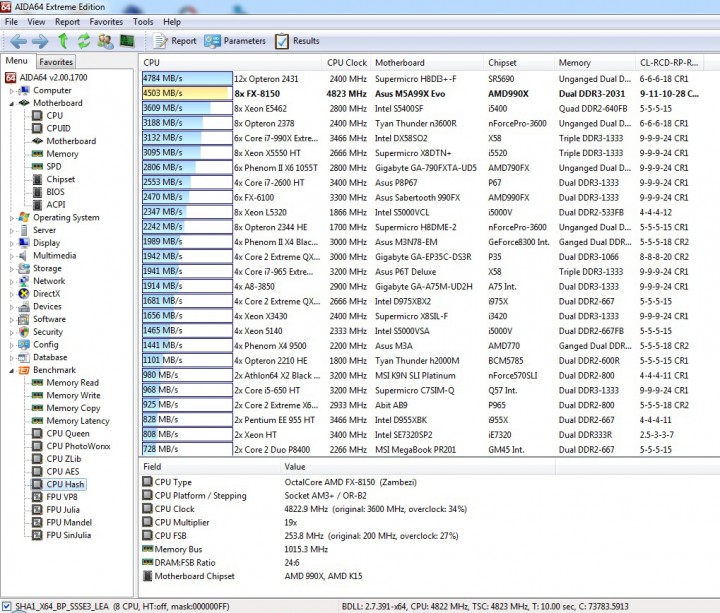Open the Favorites menu
Screen dimensions: 720x613
point(106,22)
